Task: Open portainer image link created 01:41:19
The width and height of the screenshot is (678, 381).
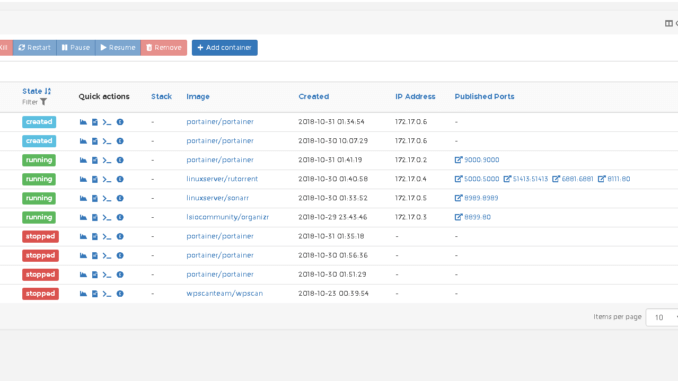Action: [220, 160]
